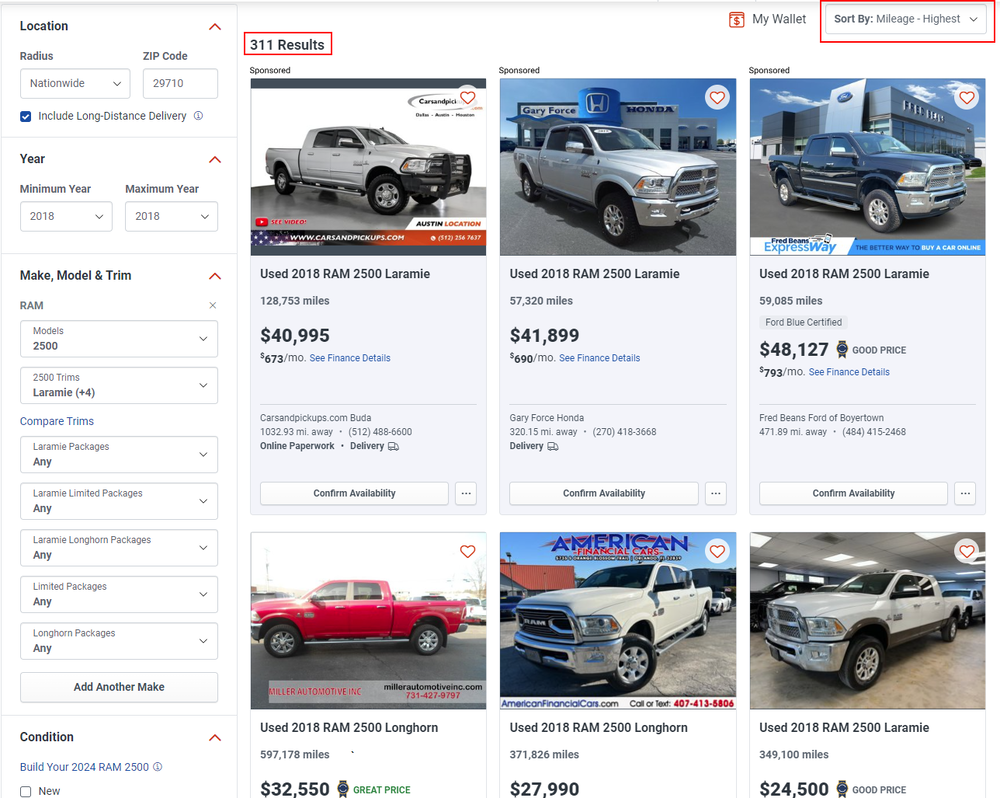The height and width of the screenshot is (798, 1000).
Task: Collapse the Make, Model & Trim section
Action: tap(215, 276)
